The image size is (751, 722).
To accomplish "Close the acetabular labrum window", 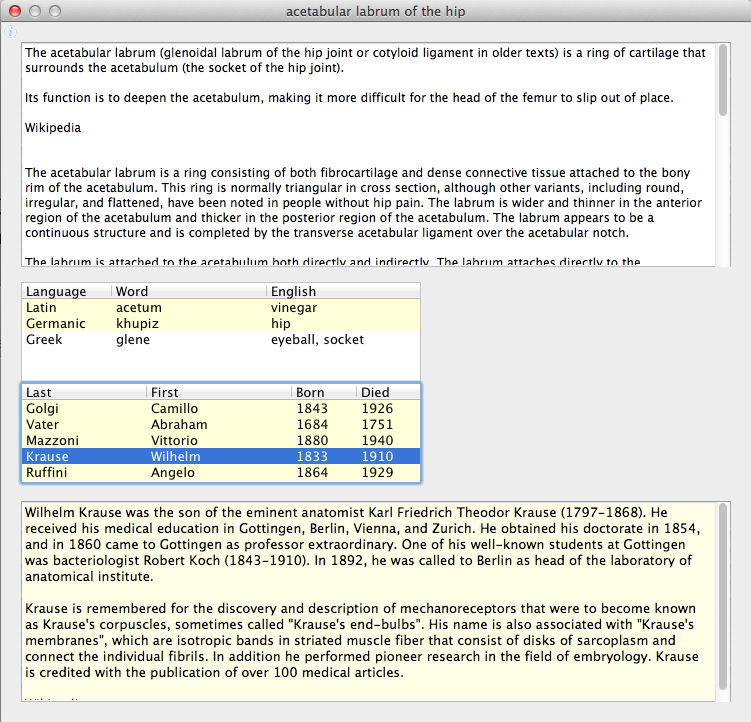I will pos(14,12).
